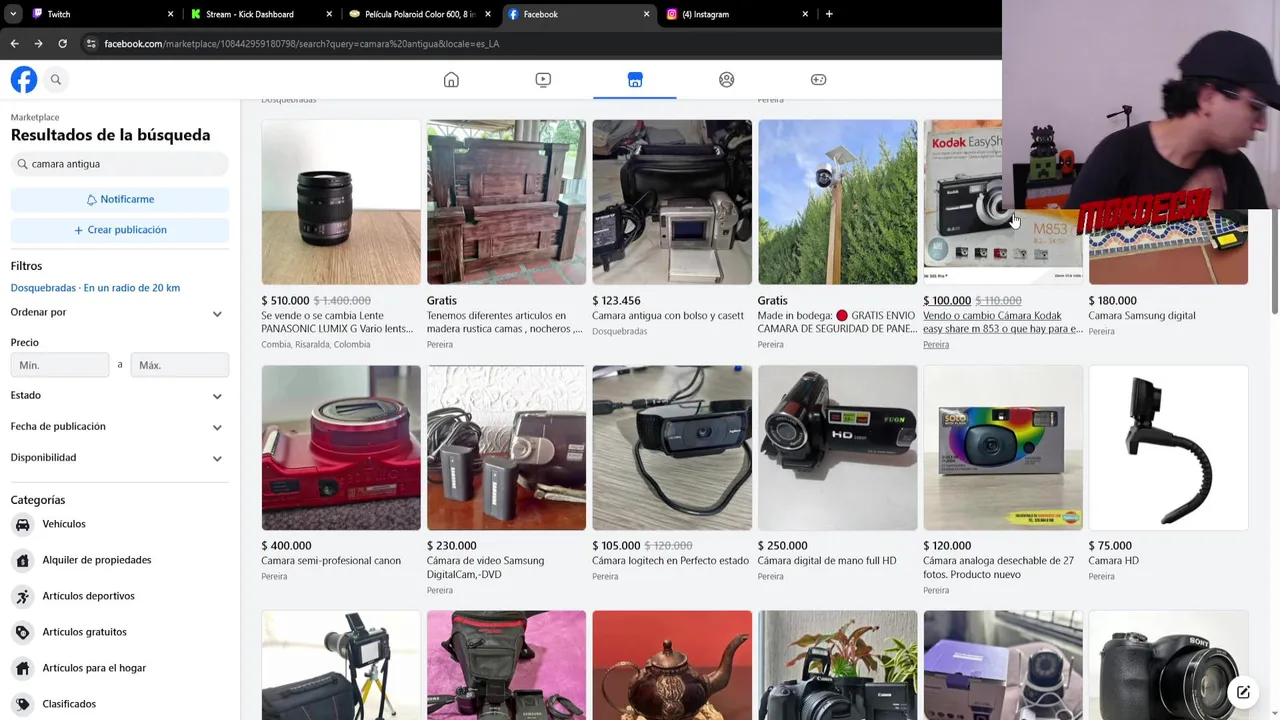Open red Camara semi-profesional canon photo
The width and height of the screenshot is (1280, 720).
[x=341, y=447]
